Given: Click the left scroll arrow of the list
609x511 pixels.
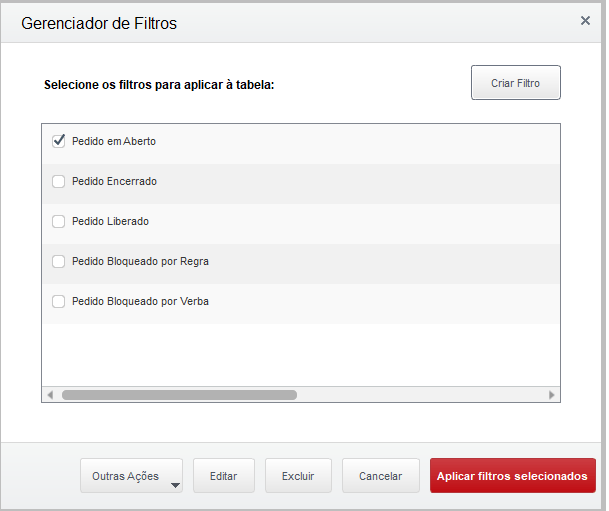Looking at the screenshot, I should [49, 395].
